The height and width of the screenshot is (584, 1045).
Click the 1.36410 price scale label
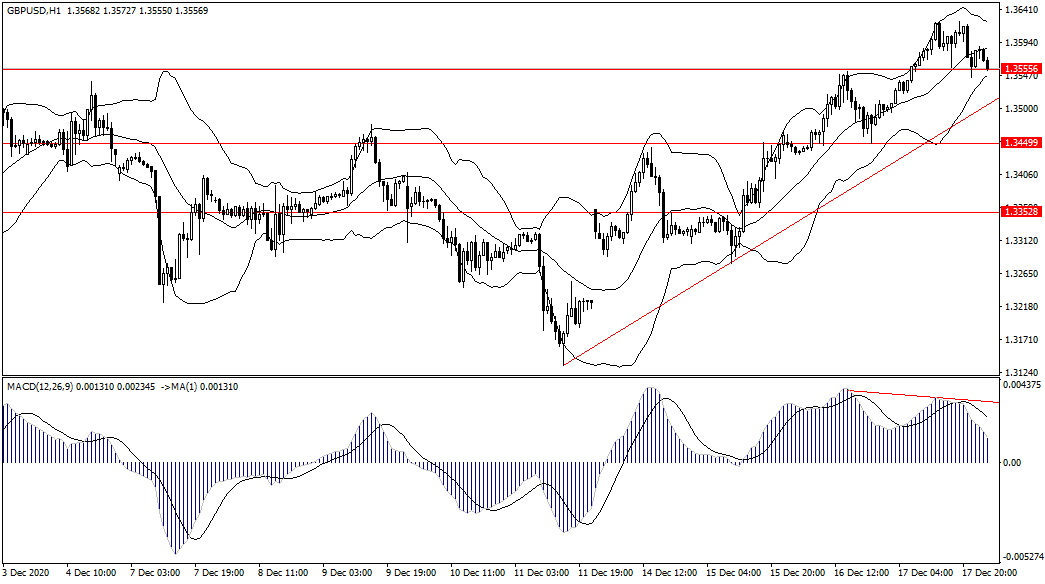pyautogui.click(x=1021, y=11)
